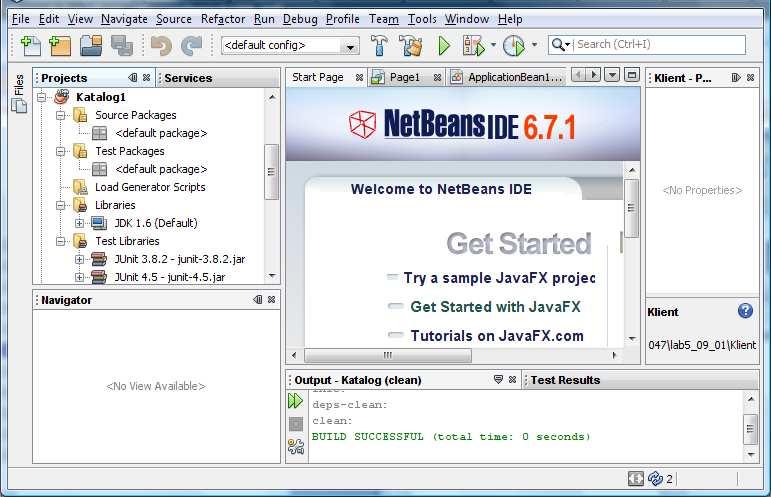Screen dimensions: 771x497
Task: Click the Debug Main Project icon
Action: (474, 46)
